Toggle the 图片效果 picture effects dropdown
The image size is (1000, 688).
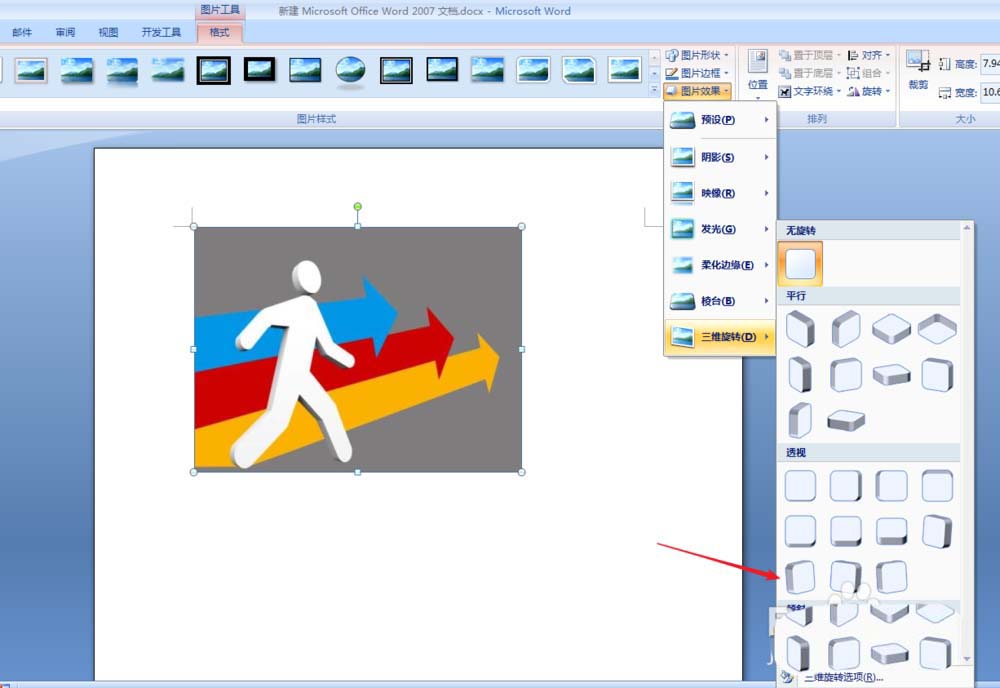(x=697, y=91)
